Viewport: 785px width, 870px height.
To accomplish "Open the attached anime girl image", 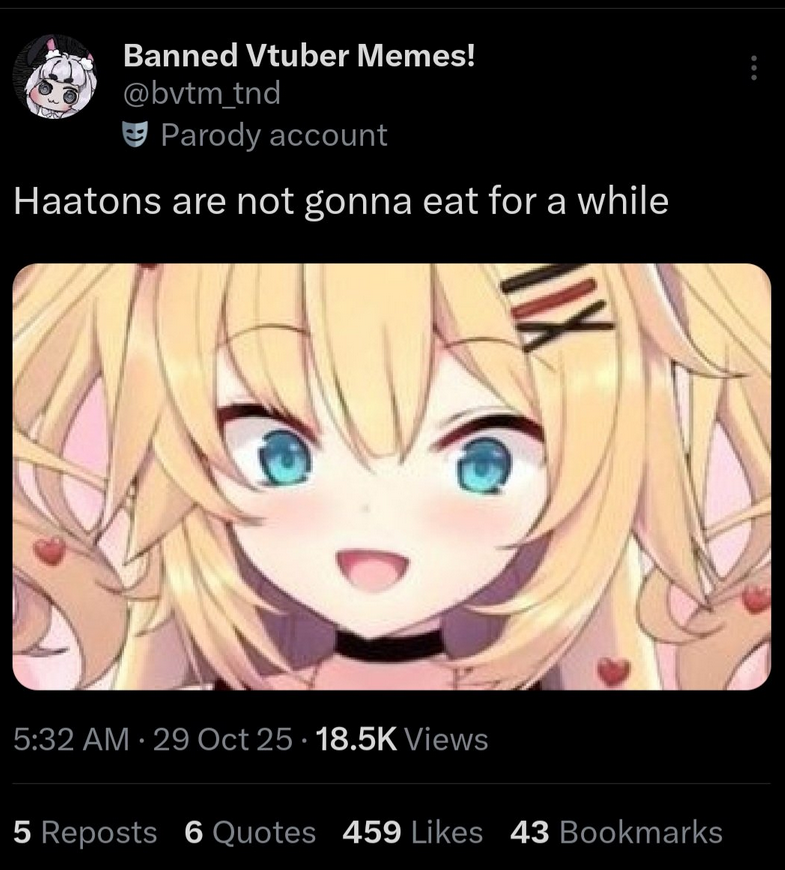I will coord(392,477).
